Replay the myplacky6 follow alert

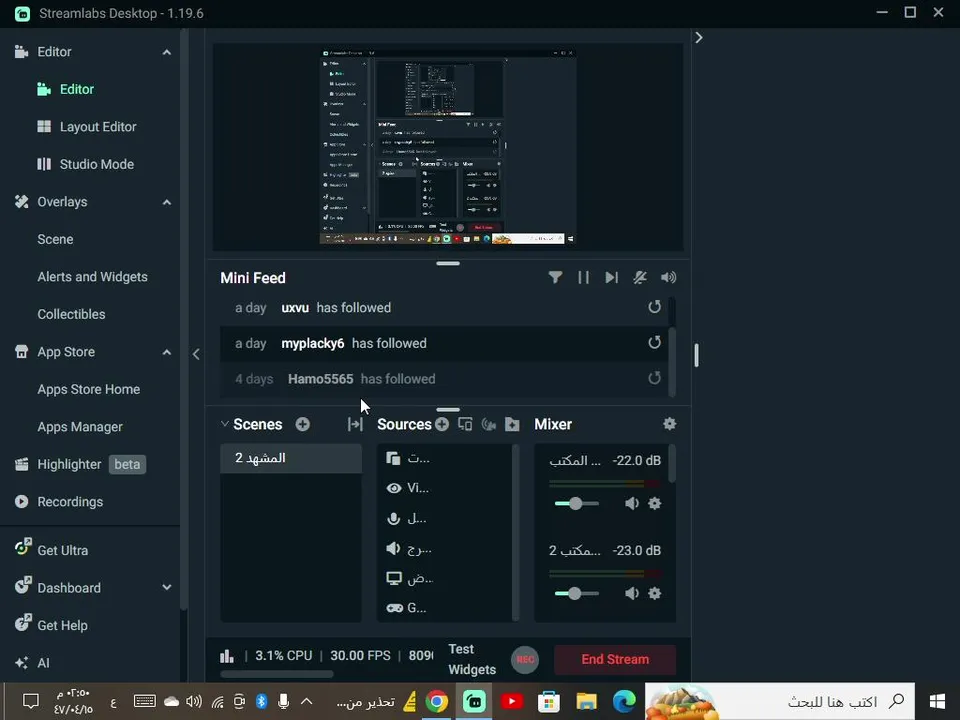[654, 342]
